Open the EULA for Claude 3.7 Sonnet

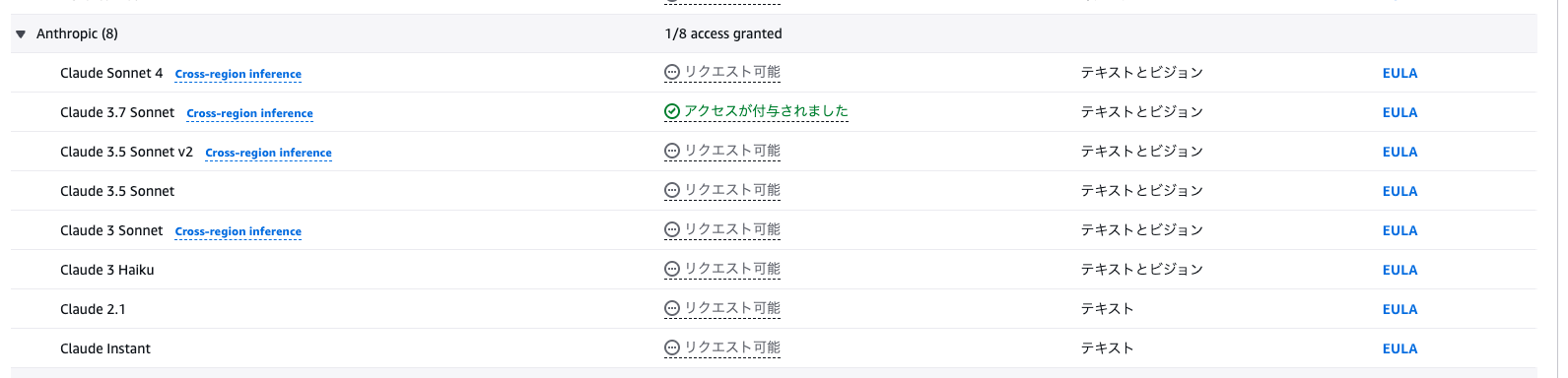coord(1399,112)
